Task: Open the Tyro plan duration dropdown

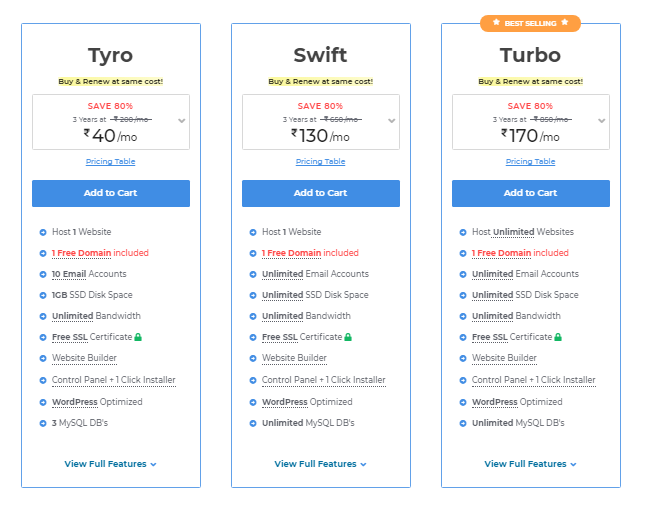Action: (181, 120)
